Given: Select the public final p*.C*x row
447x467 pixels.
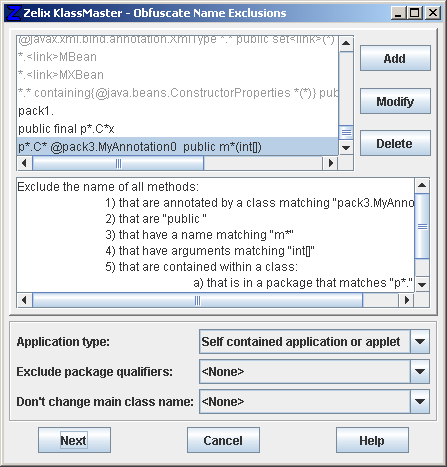Looking at the screenshot, I should pyautogui.click(x=178, y=129).
